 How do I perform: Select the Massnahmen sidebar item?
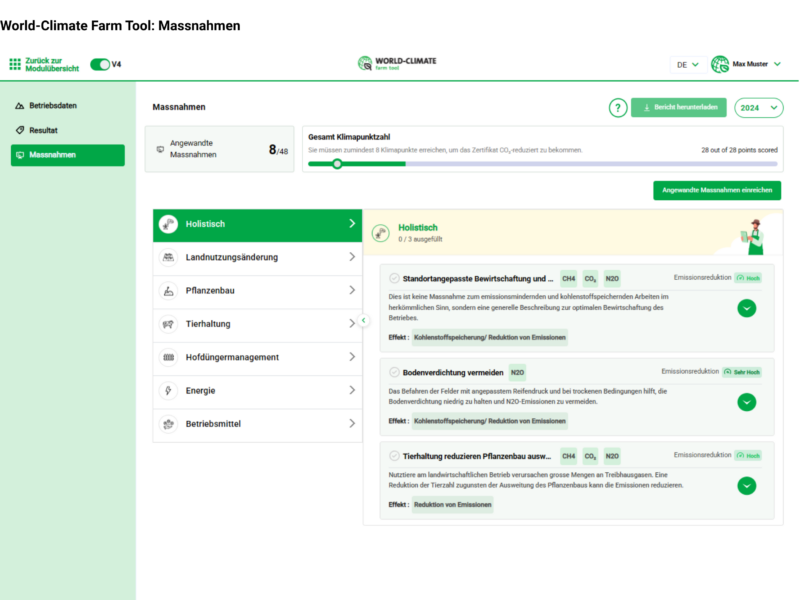coord(68,155)
